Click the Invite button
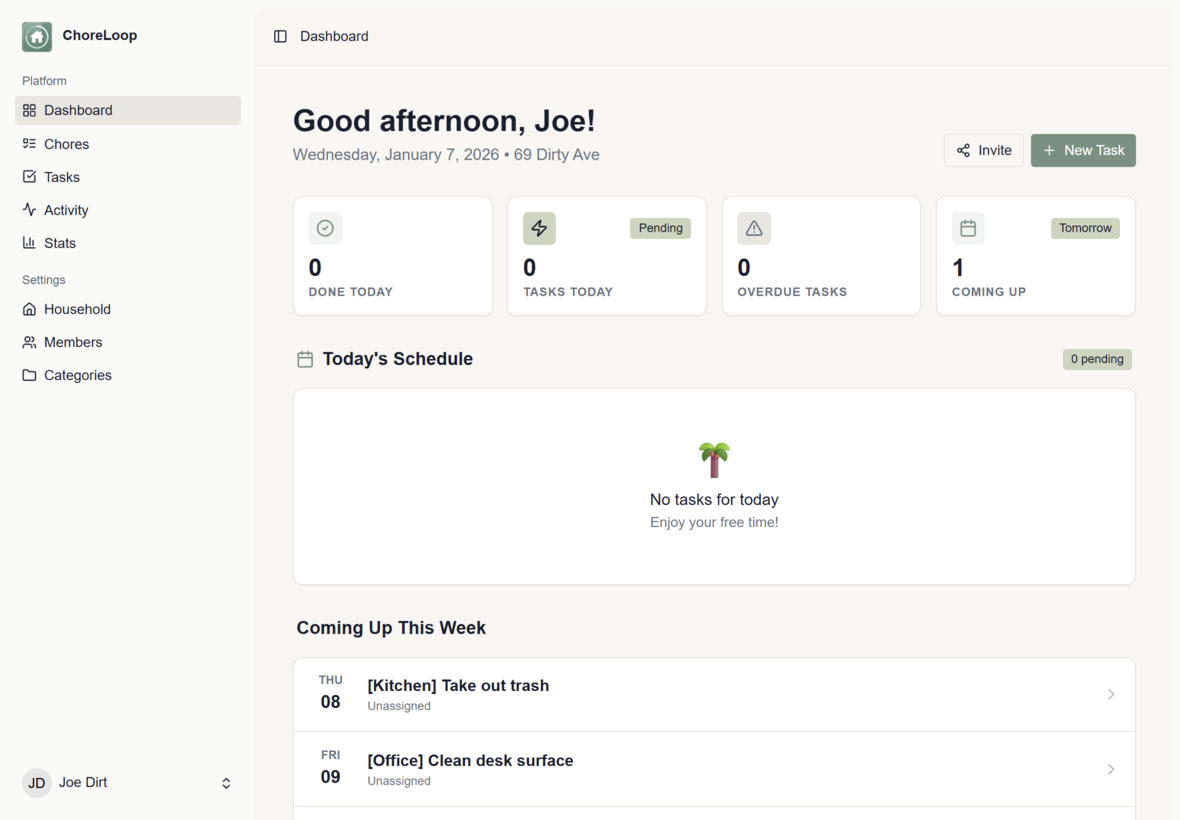Image resolution: width=1180 pixels, height=820 pixels. (984, 150)
